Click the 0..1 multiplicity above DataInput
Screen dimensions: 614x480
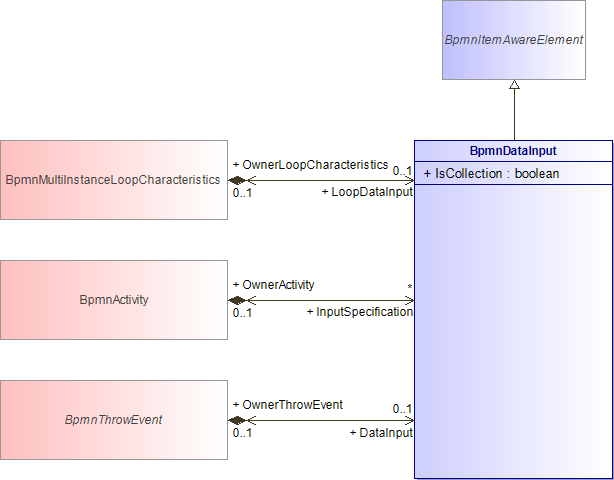click(403, 409)
